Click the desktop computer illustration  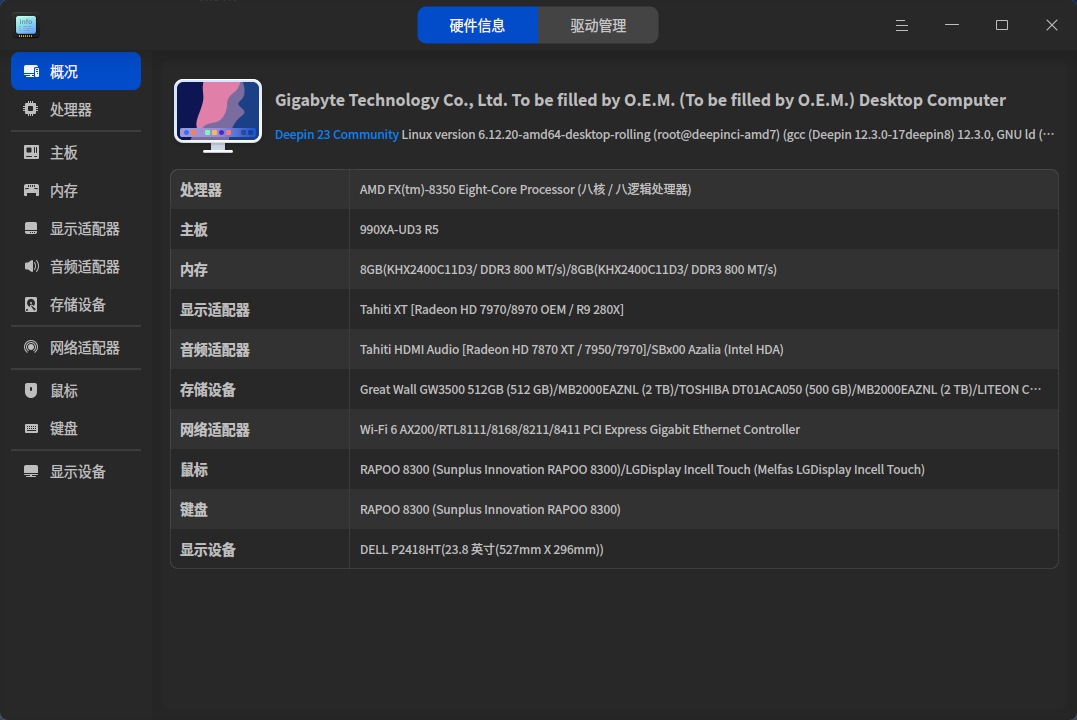click(x=218, y=115)
